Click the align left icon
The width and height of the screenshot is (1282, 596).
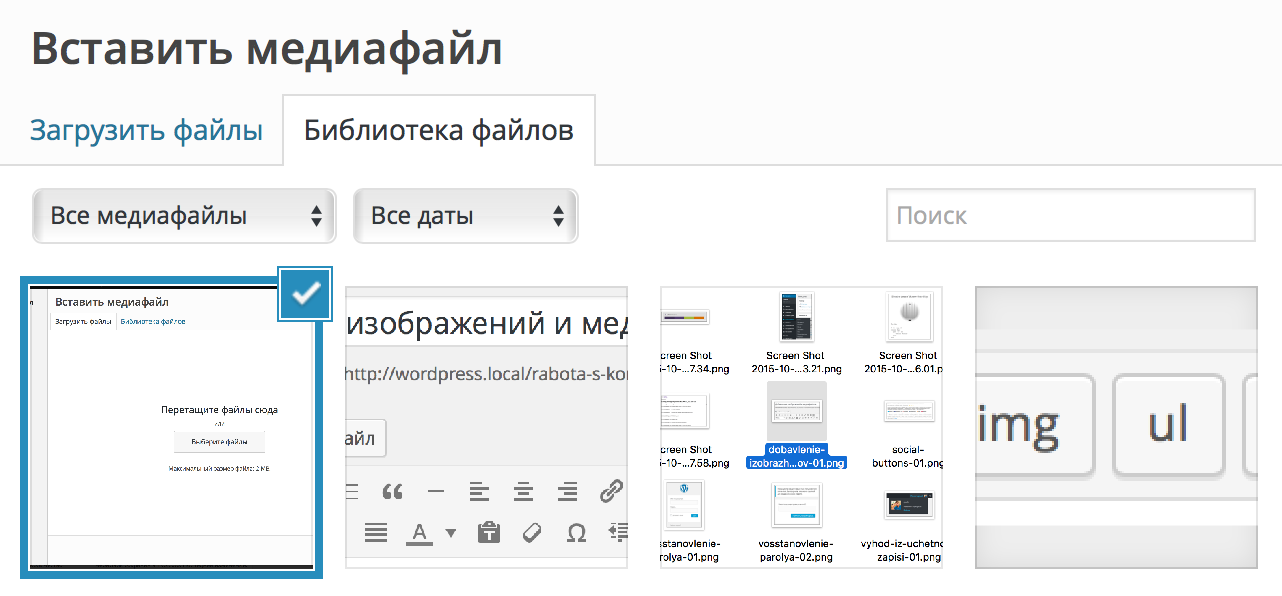click(x=480, y=492)
